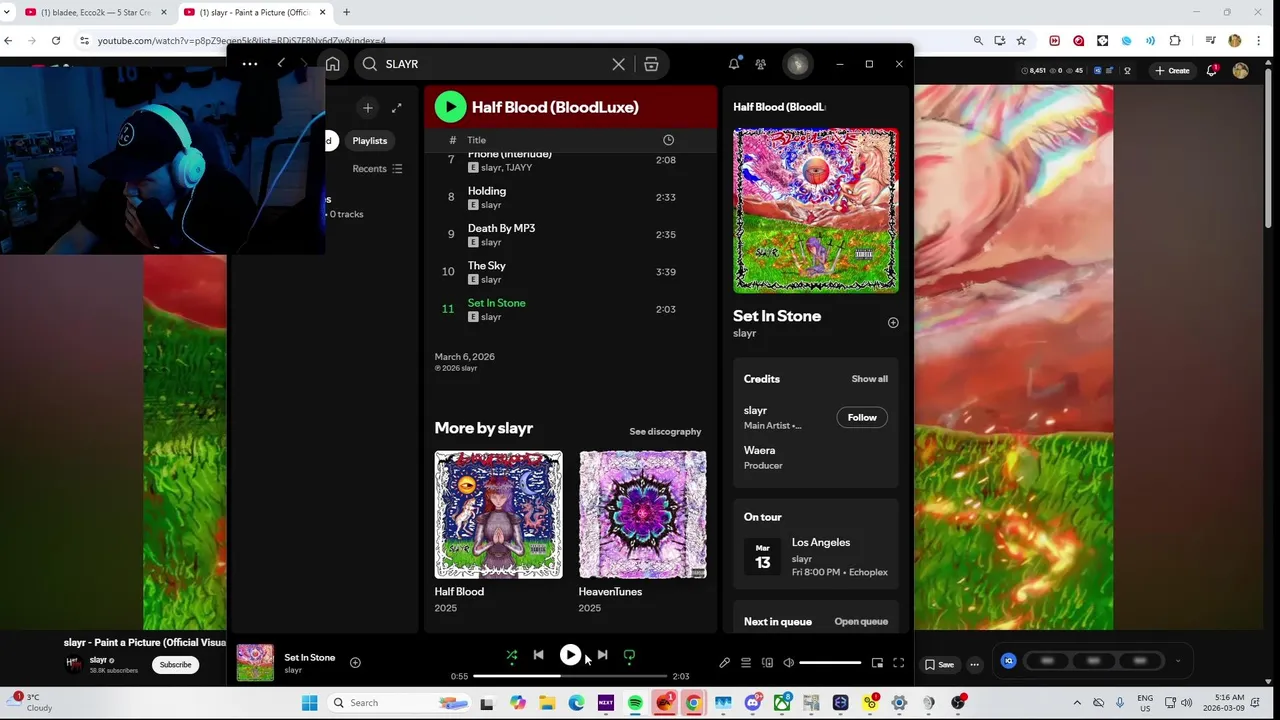Click the SLAYR search input field

(x=495, y=64)
